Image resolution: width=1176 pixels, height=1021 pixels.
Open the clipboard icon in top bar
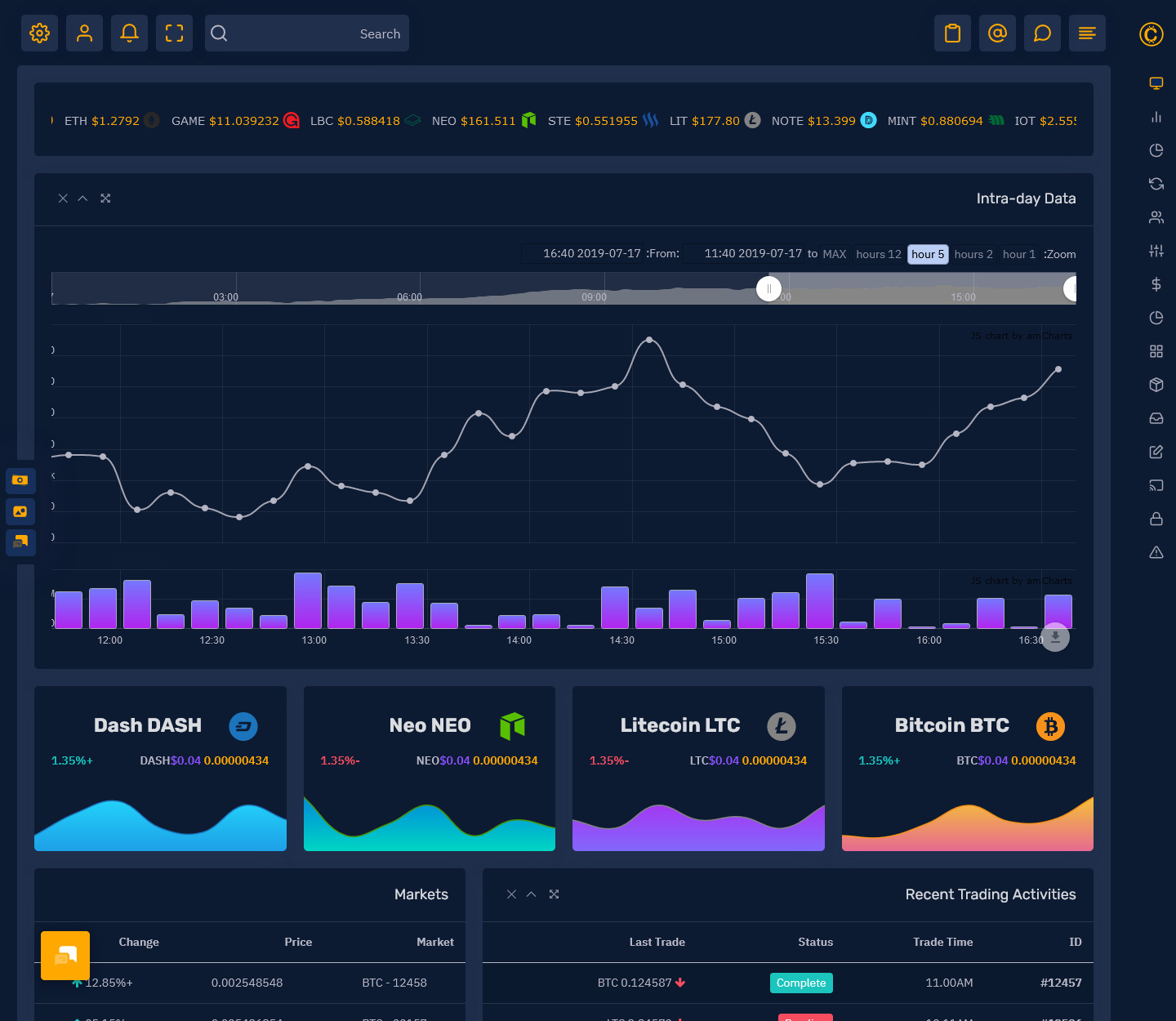point(952,33)
